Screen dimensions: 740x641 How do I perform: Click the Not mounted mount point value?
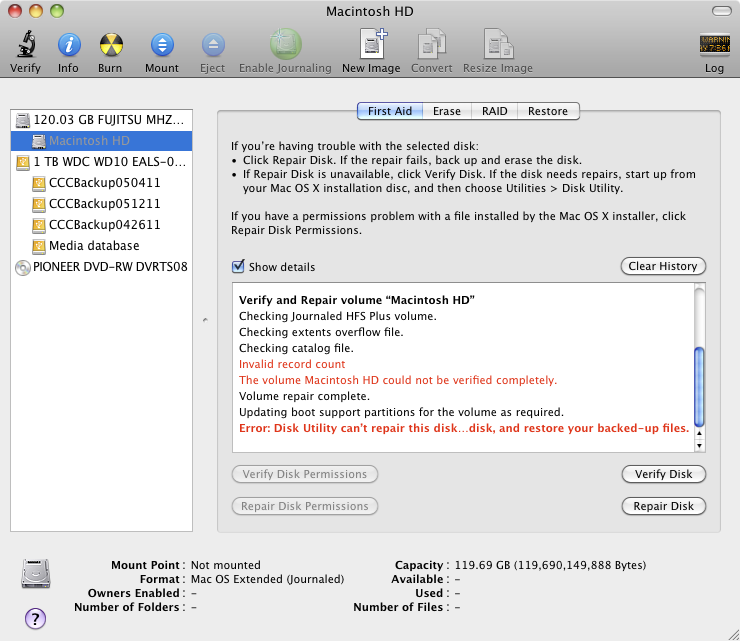(226, 565)
